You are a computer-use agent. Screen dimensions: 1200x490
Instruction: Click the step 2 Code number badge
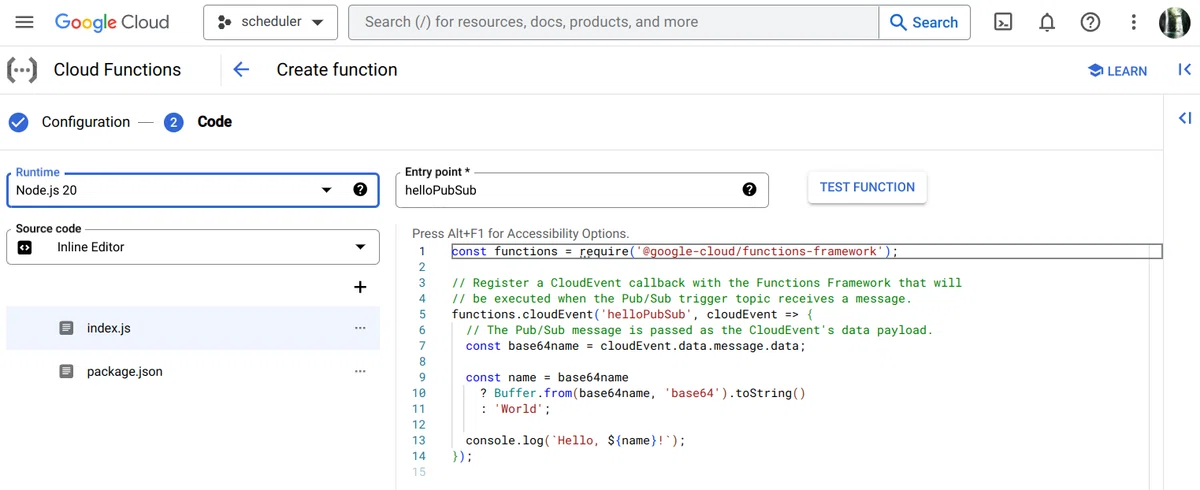click(x=174, y=122)
